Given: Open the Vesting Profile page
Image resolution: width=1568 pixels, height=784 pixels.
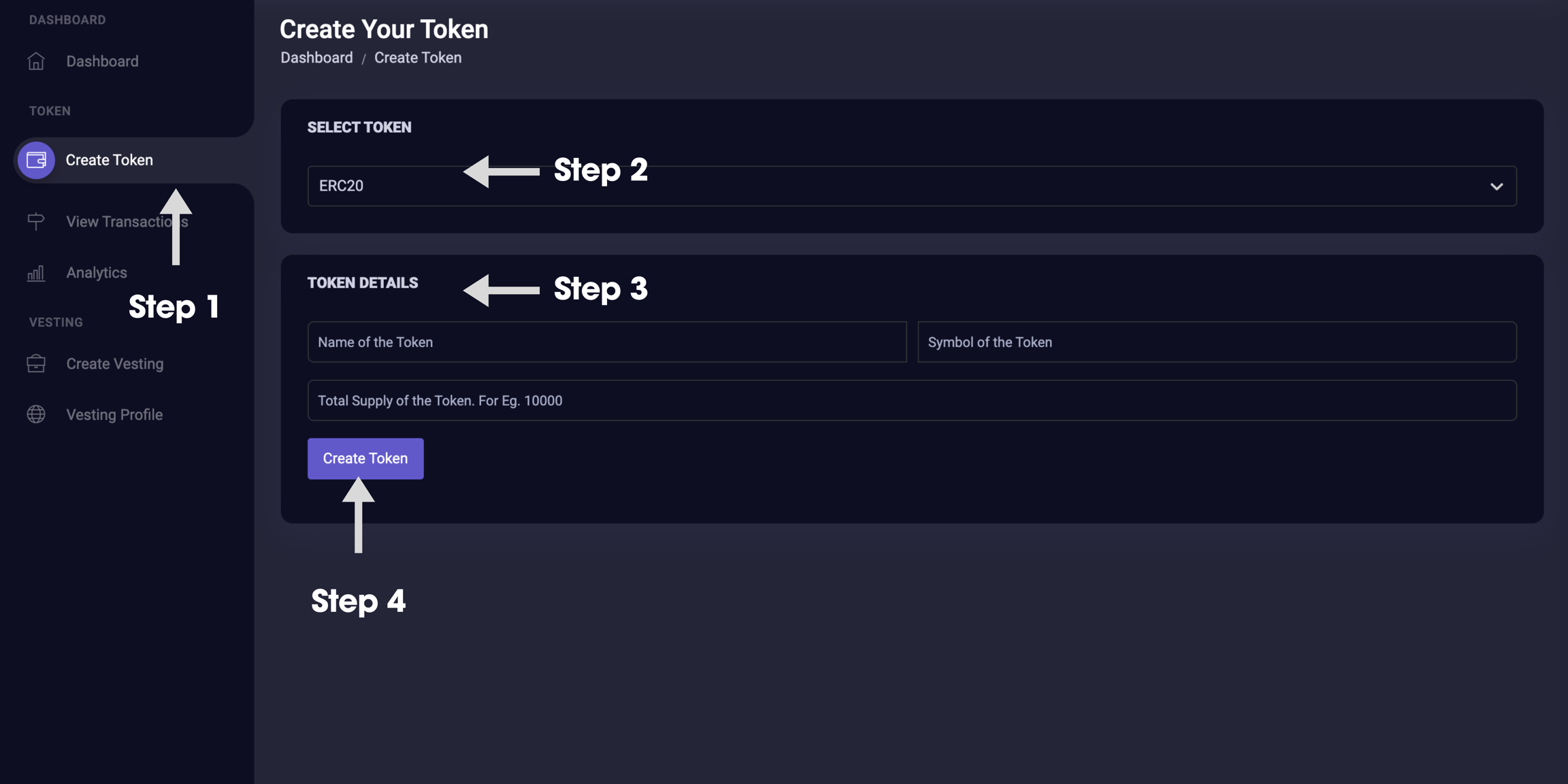Looking at the screenshot, I should tap(114, 414).
